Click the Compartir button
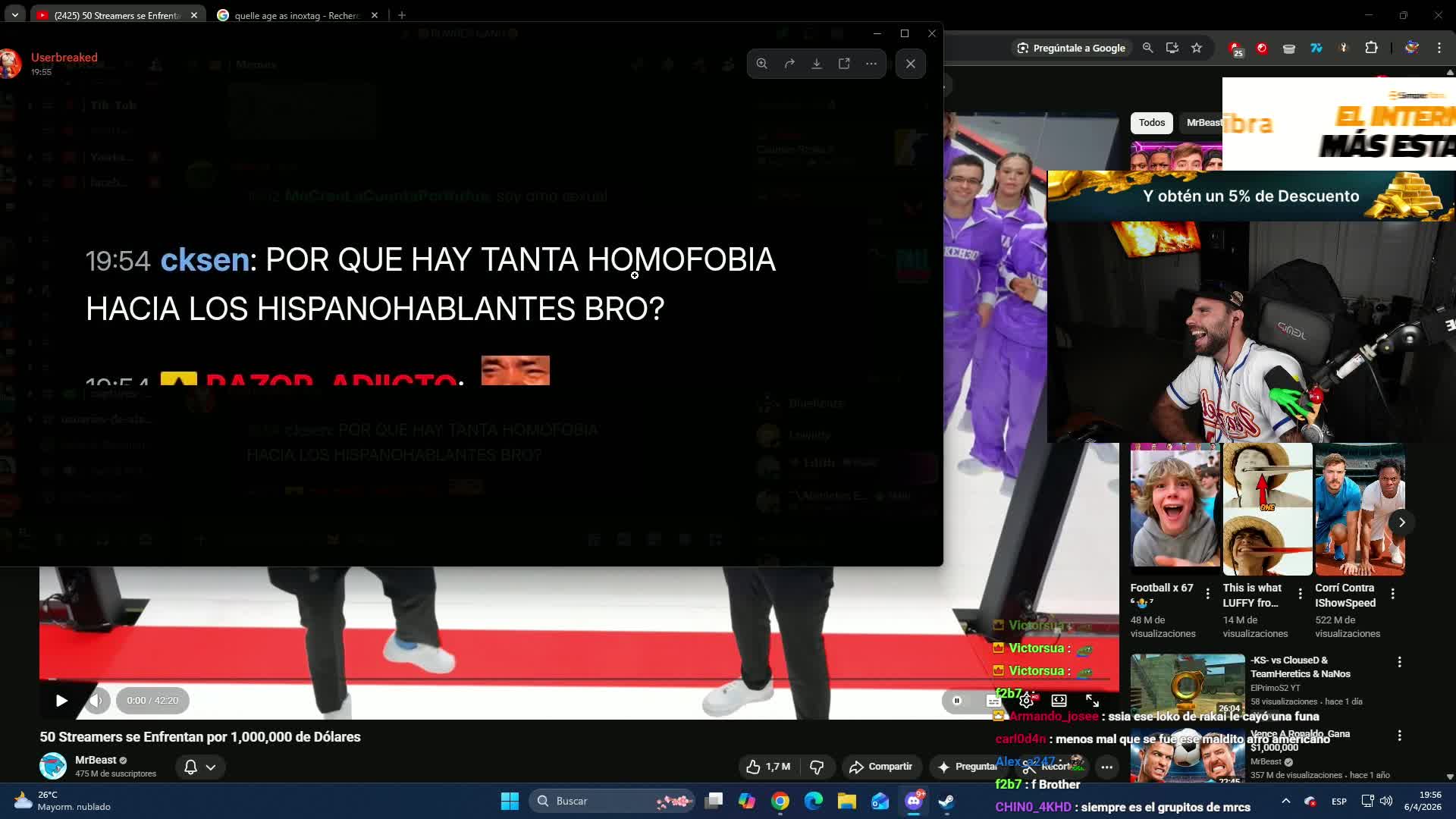Screen dimensions: 1456x819 (x=881, y=767)
